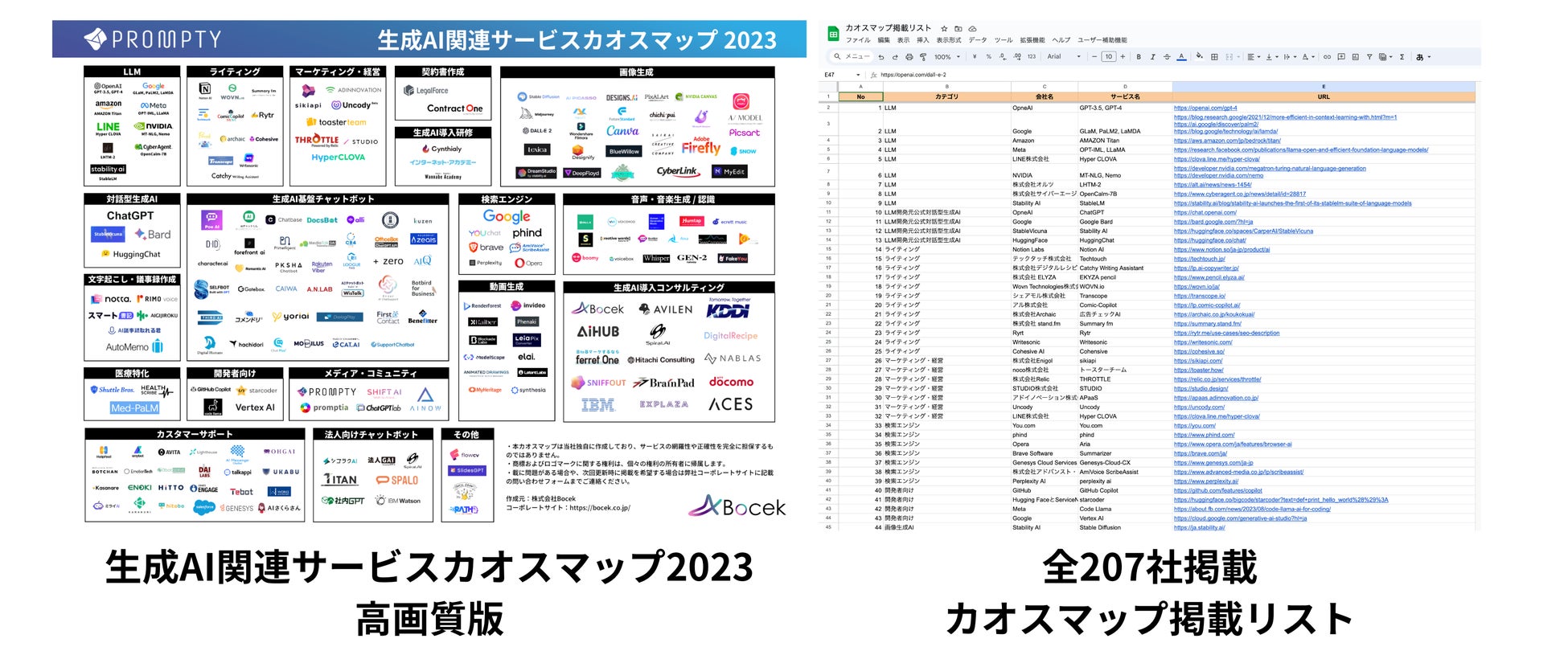
Task: Open the vertical align dropdown
Action: (x=1271, y=57)
